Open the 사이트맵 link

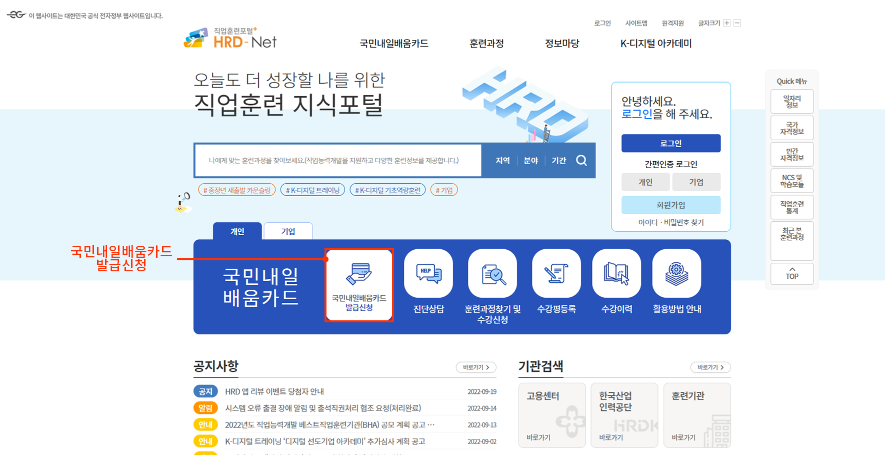[636, 23]
